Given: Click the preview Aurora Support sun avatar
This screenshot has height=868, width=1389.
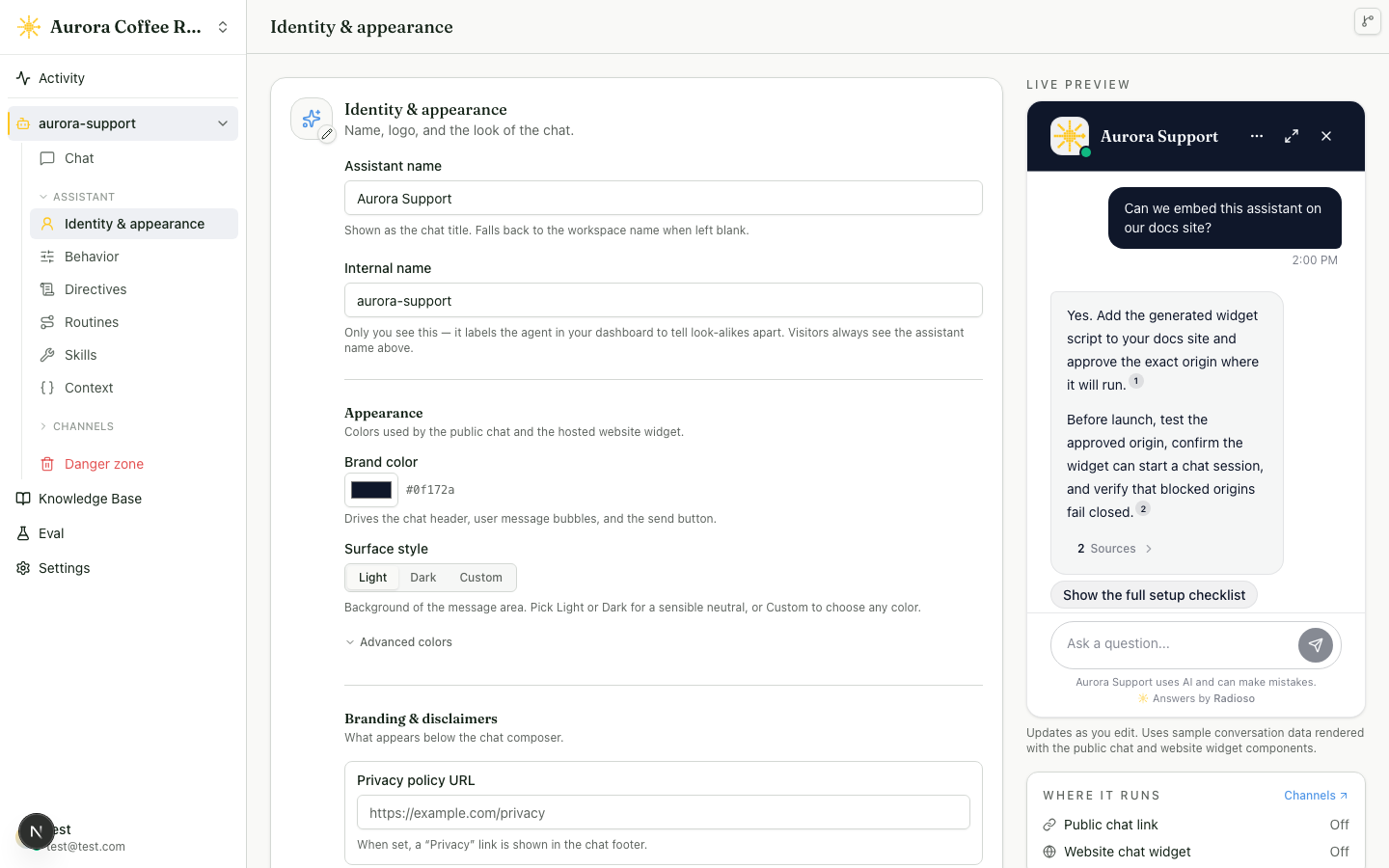Looking at the screenshot, I should [1070, 136].
